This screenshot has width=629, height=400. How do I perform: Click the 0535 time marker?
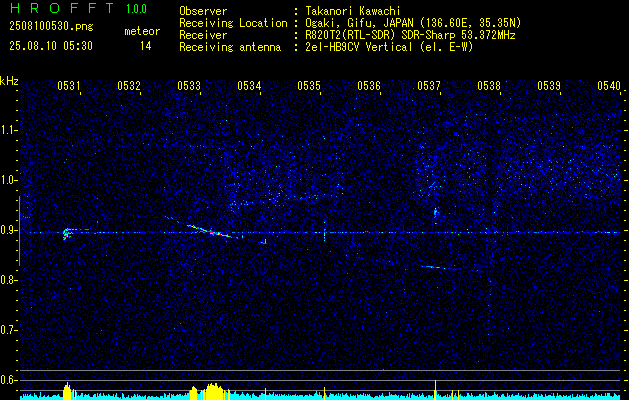pos(309,85)
